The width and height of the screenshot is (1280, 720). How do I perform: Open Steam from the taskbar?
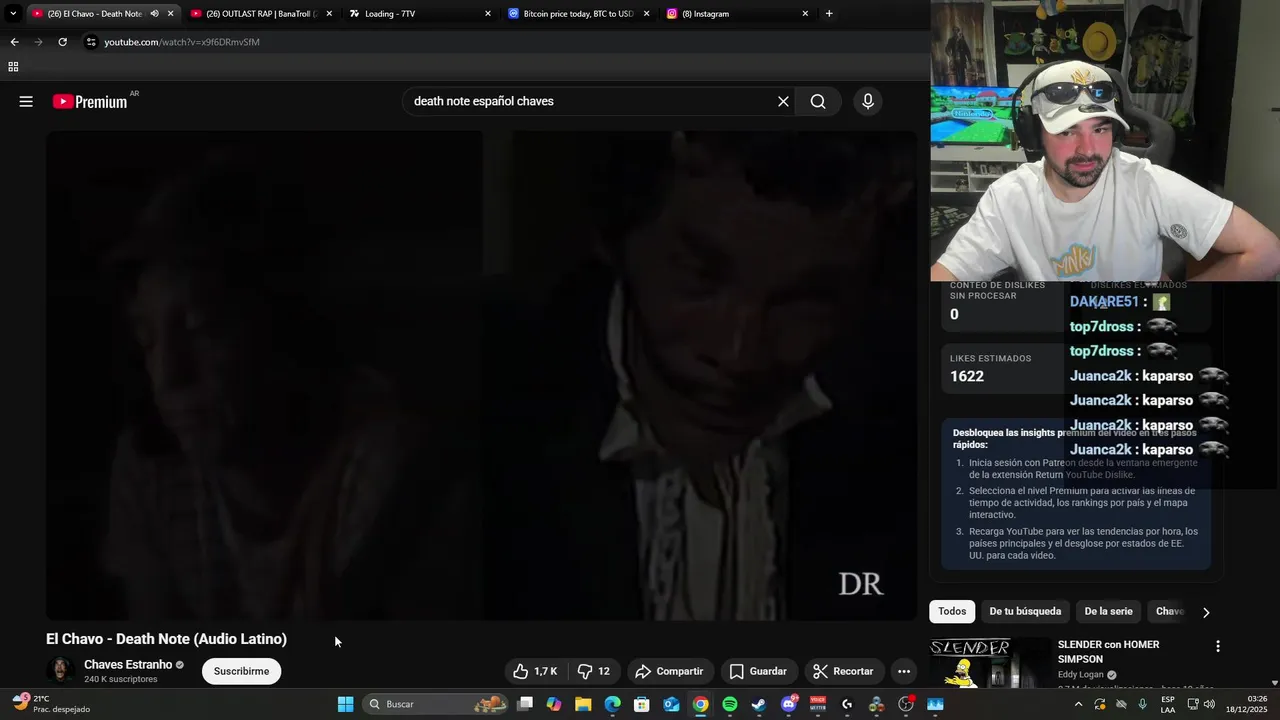(759, 704)
